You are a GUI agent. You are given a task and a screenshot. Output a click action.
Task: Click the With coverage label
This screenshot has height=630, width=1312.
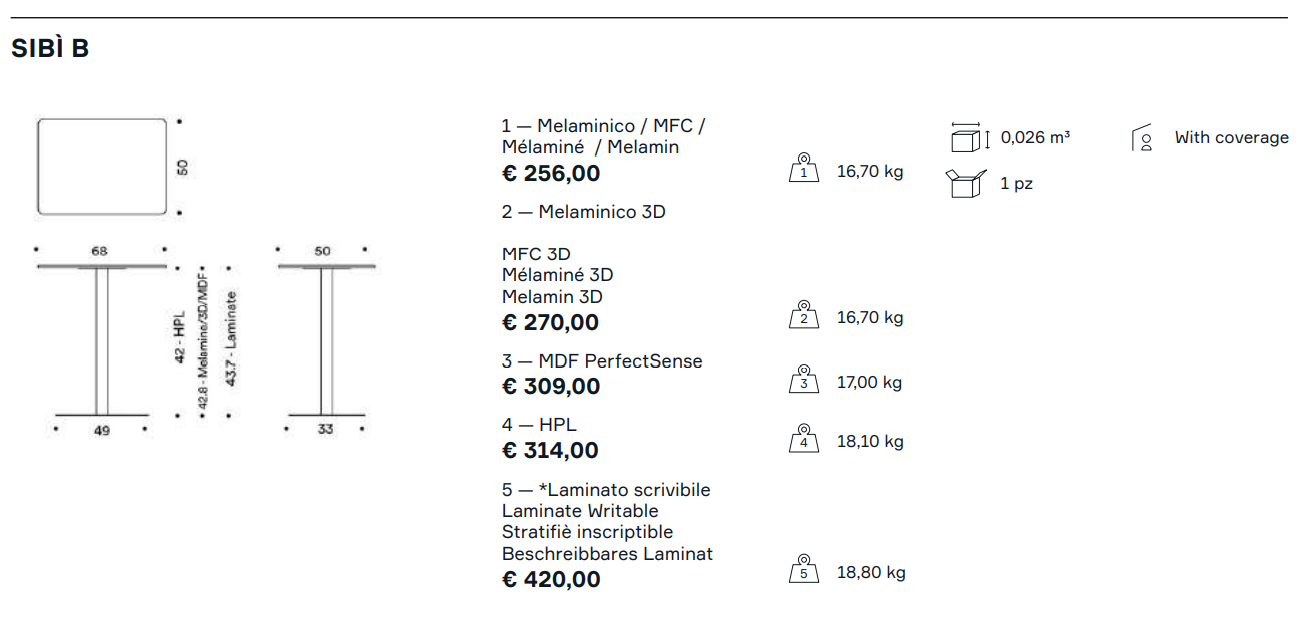point(1231,138)
